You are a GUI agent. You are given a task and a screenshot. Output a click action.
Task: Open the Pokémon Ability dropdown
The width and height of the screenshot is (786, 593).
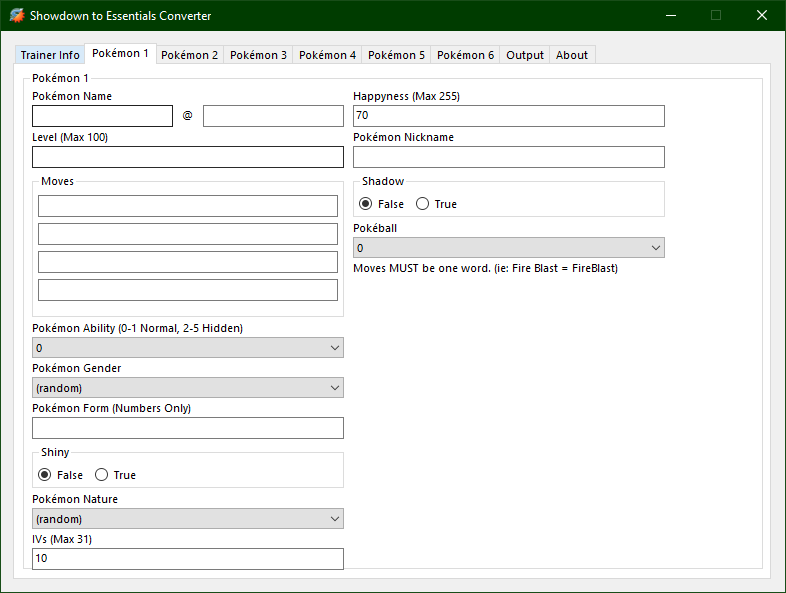click(188, 348)
